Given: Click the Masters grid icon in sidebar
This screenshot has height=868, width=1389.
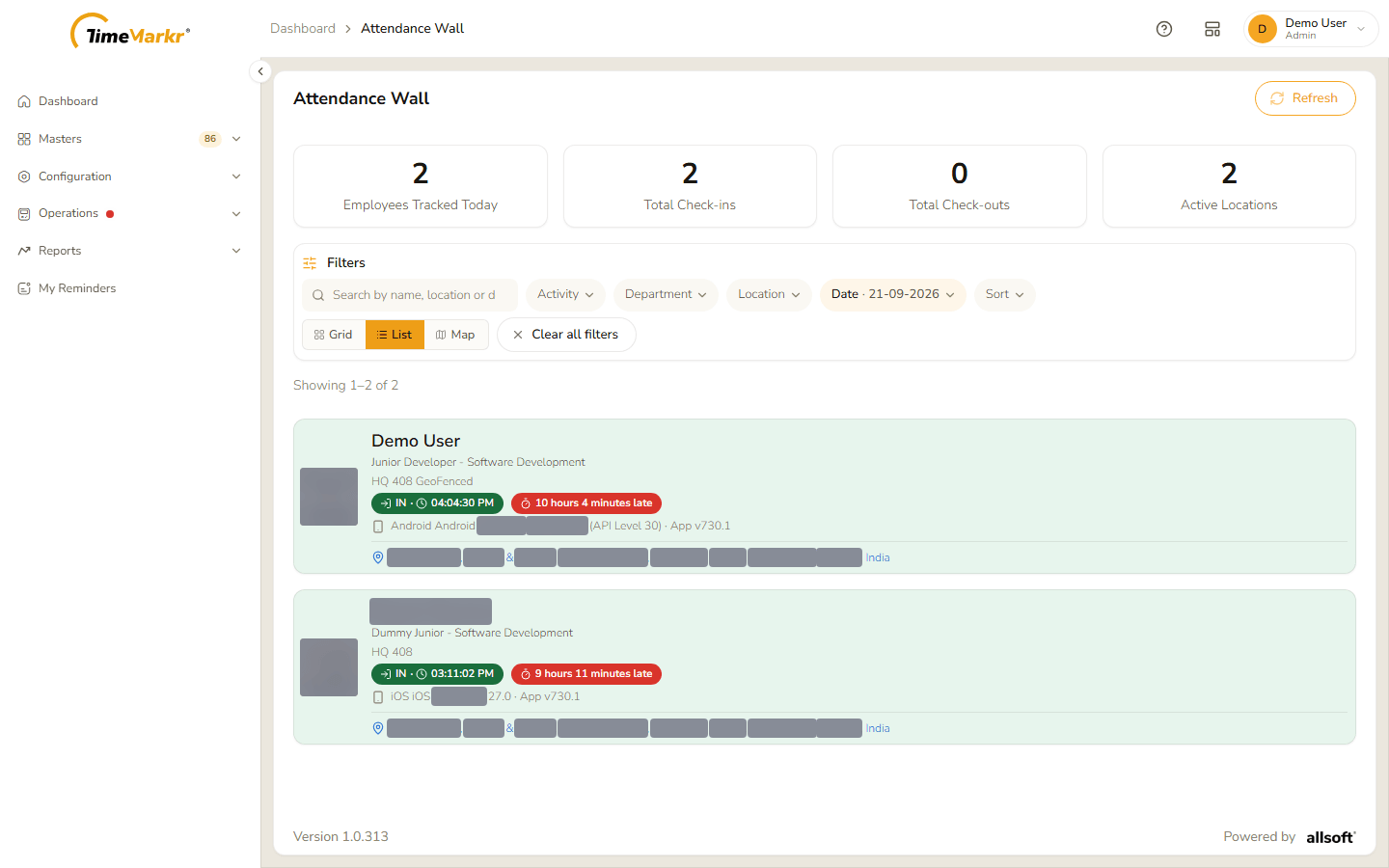Looking at the screenshot, I should tap(24, 139).
